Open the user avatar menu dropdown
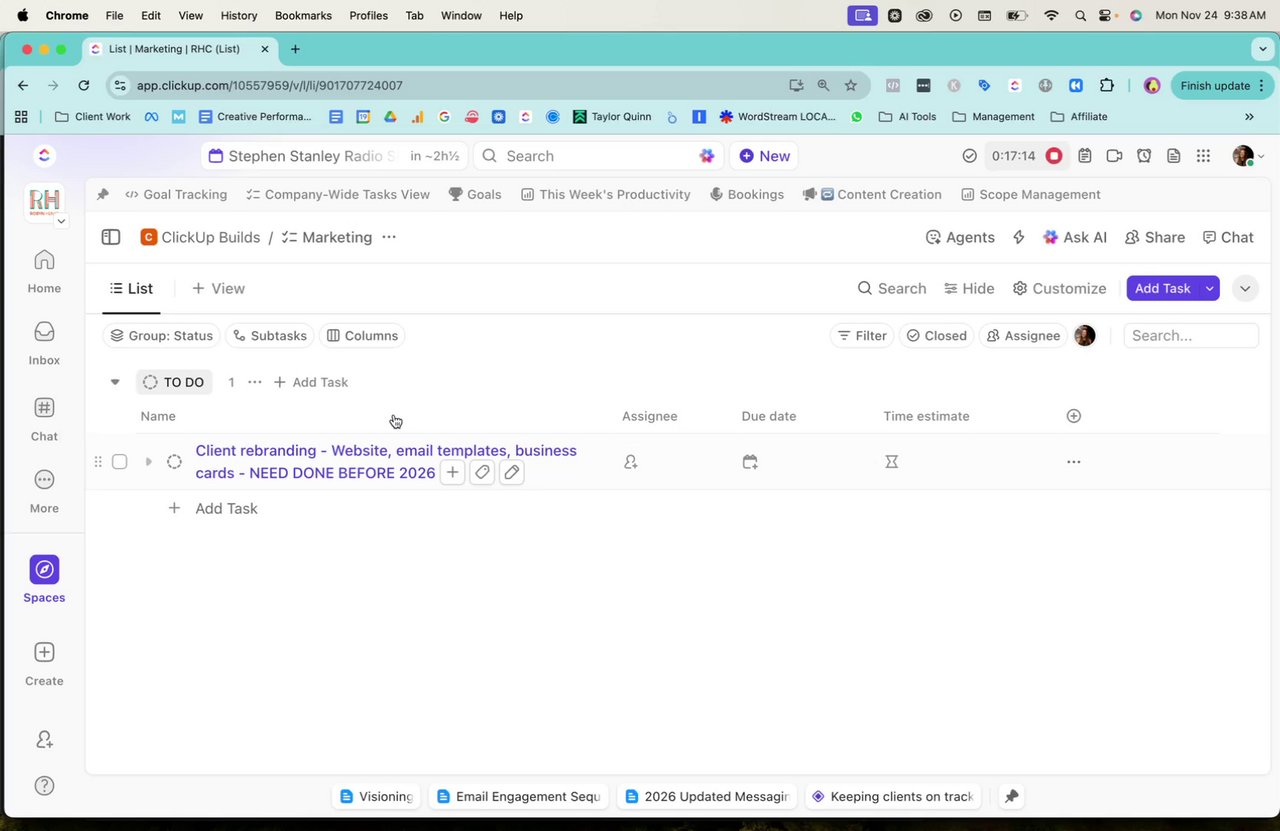 [x=1249, y=156]
